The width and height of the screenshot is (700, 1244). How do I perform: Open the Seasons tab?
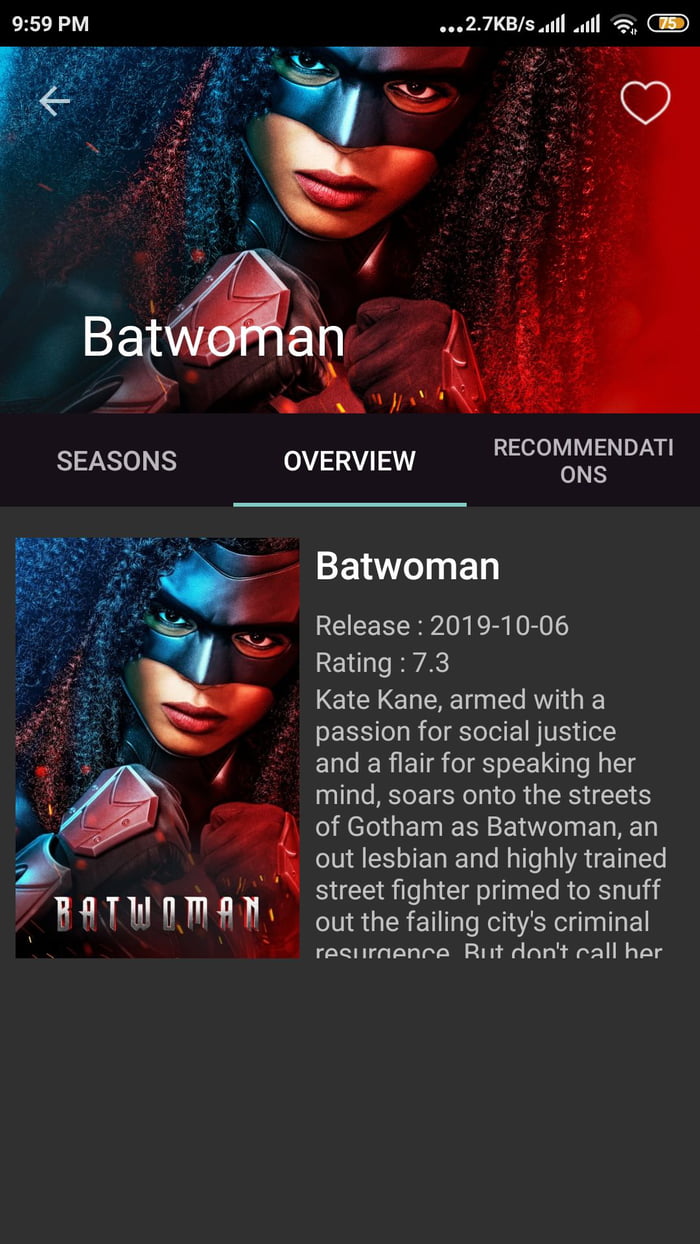[117, 461]
